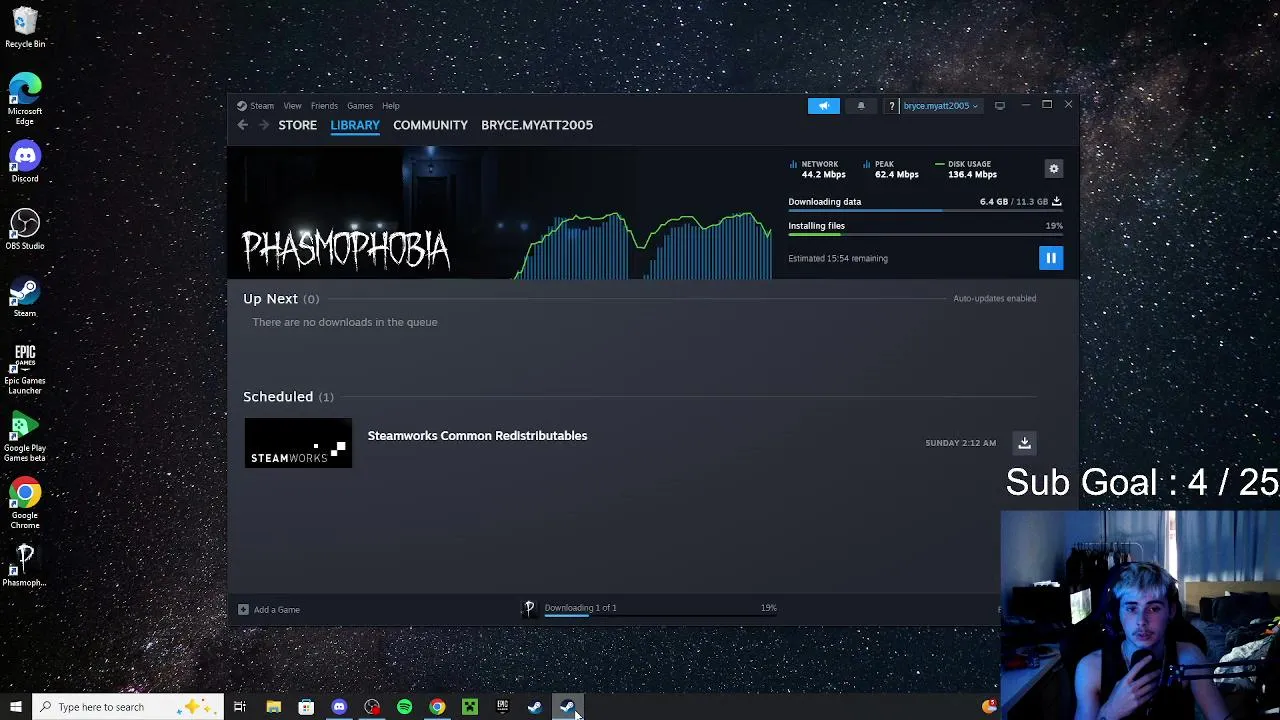
Task: Switch to the STORE tab
Action: coord(298,125)
